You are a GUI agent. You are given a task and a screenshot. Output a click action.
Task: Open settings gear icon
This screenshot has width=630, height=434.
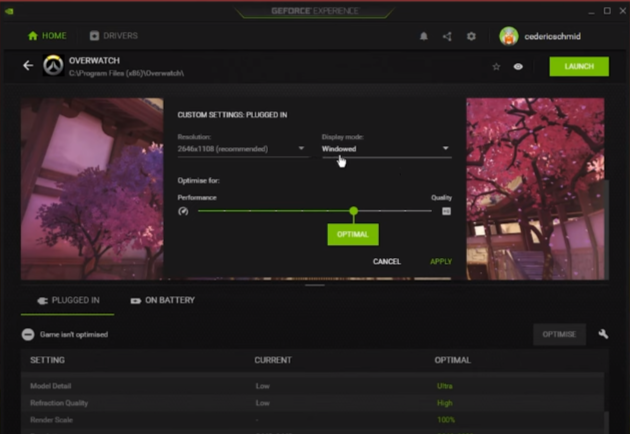tap(471, 37)
